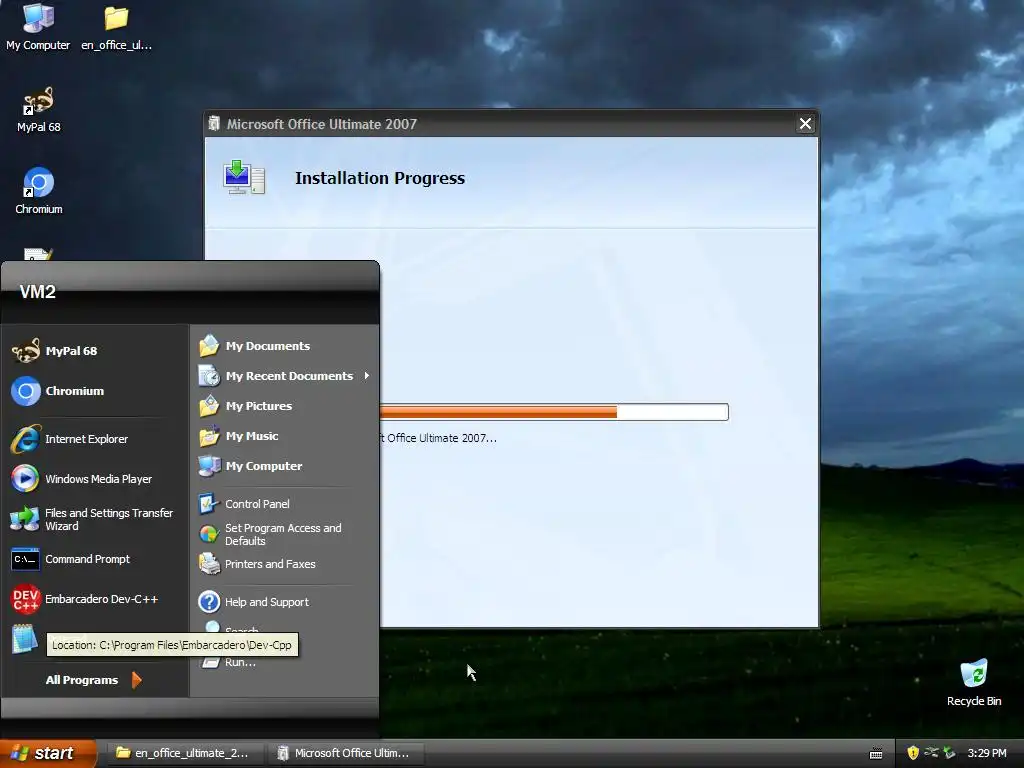Open My Computer desktop icon
Viewport: 1024px width, 768px height.
pyautogui.click(x=38, y=26)
